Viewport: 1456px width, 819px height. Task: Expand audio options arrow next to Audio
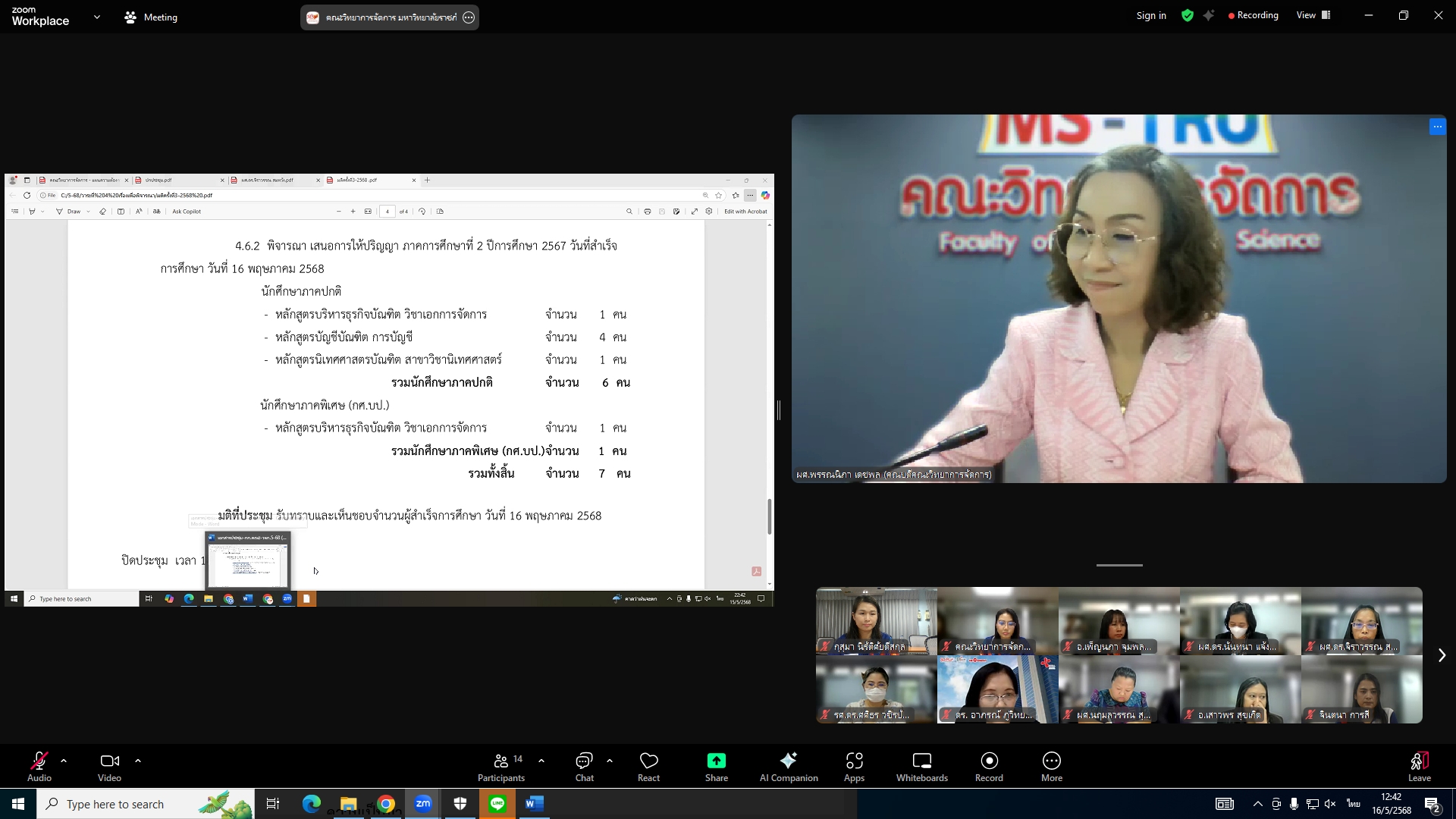point(64,761)
